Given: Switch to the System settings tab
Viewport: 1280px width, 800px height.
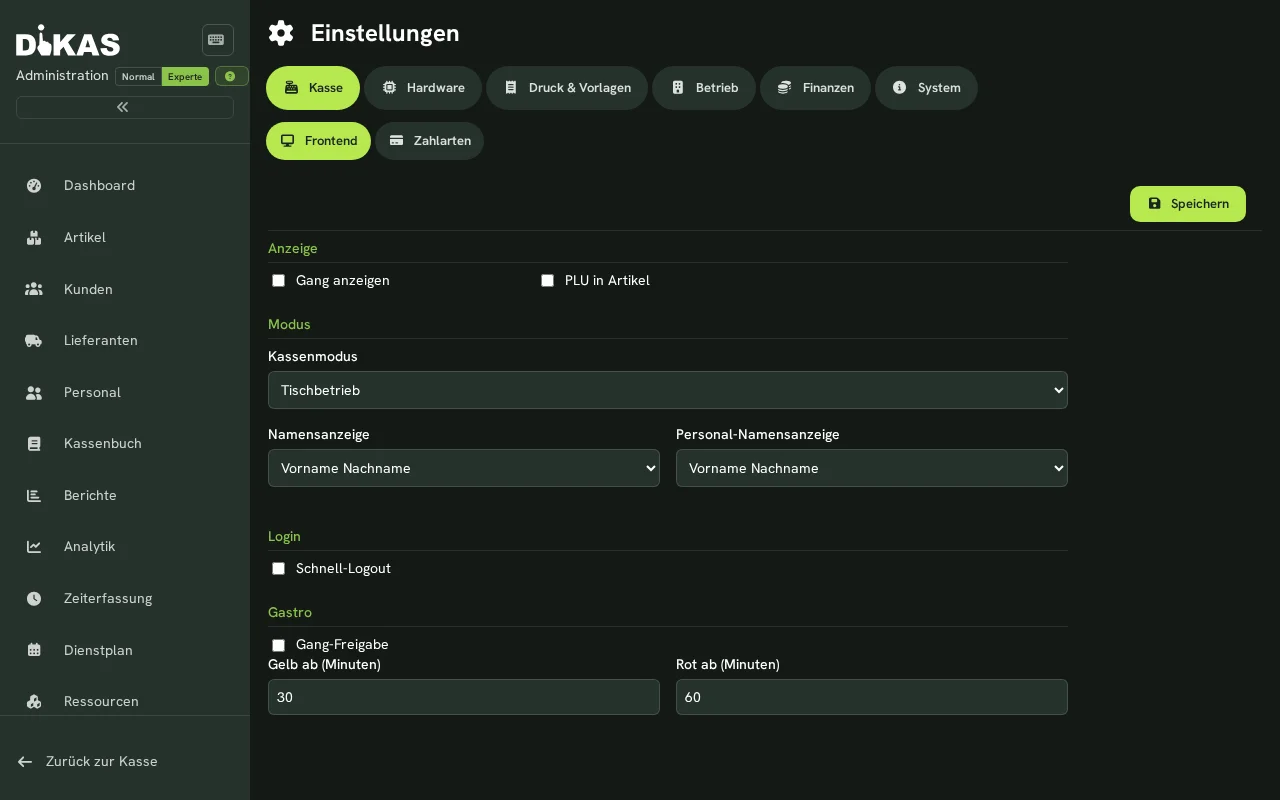Looking at the screenshot, I should pyautogui.click(x=926, y=88).
